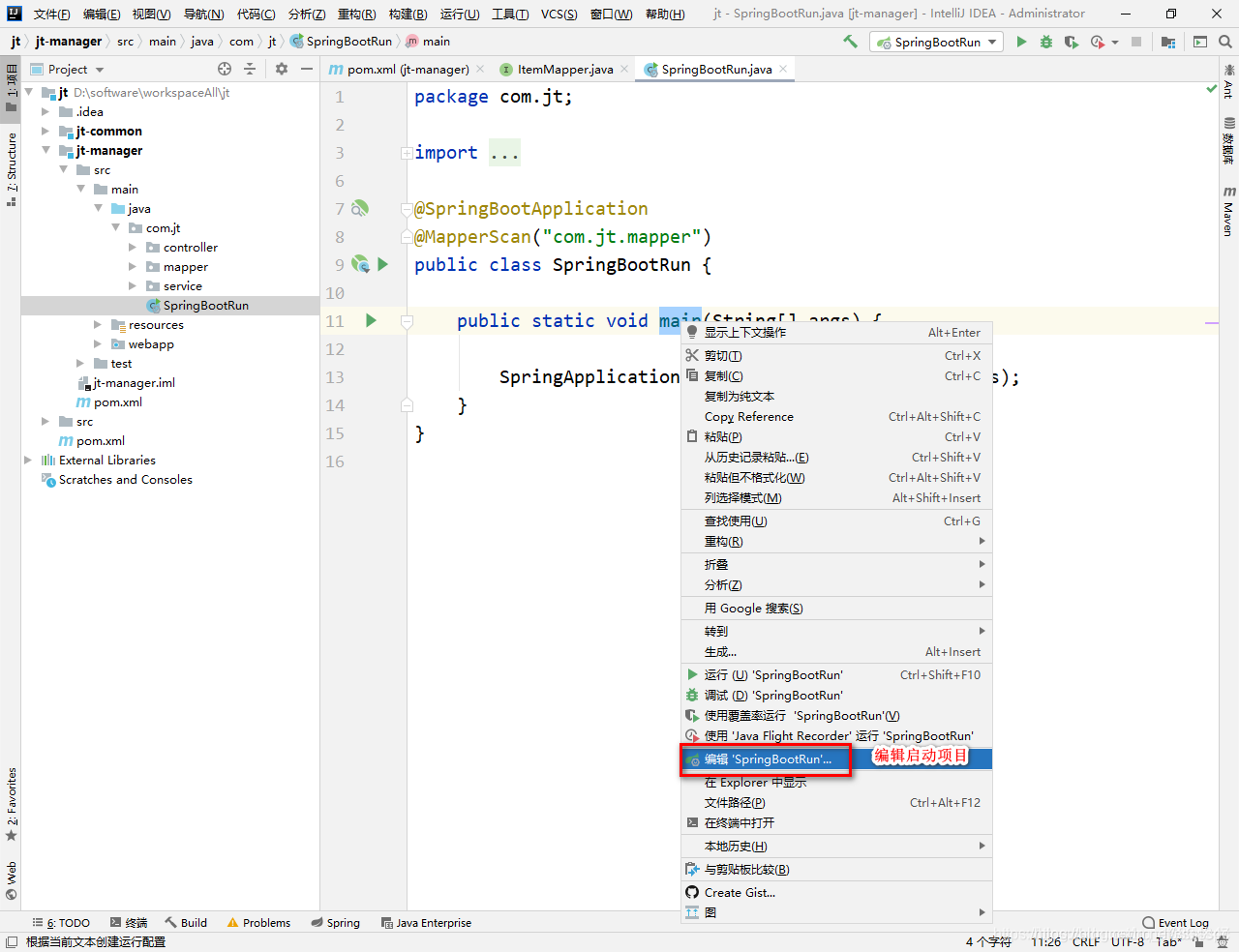Click the run gutter arrow beside the class declaration

[383, 264]
